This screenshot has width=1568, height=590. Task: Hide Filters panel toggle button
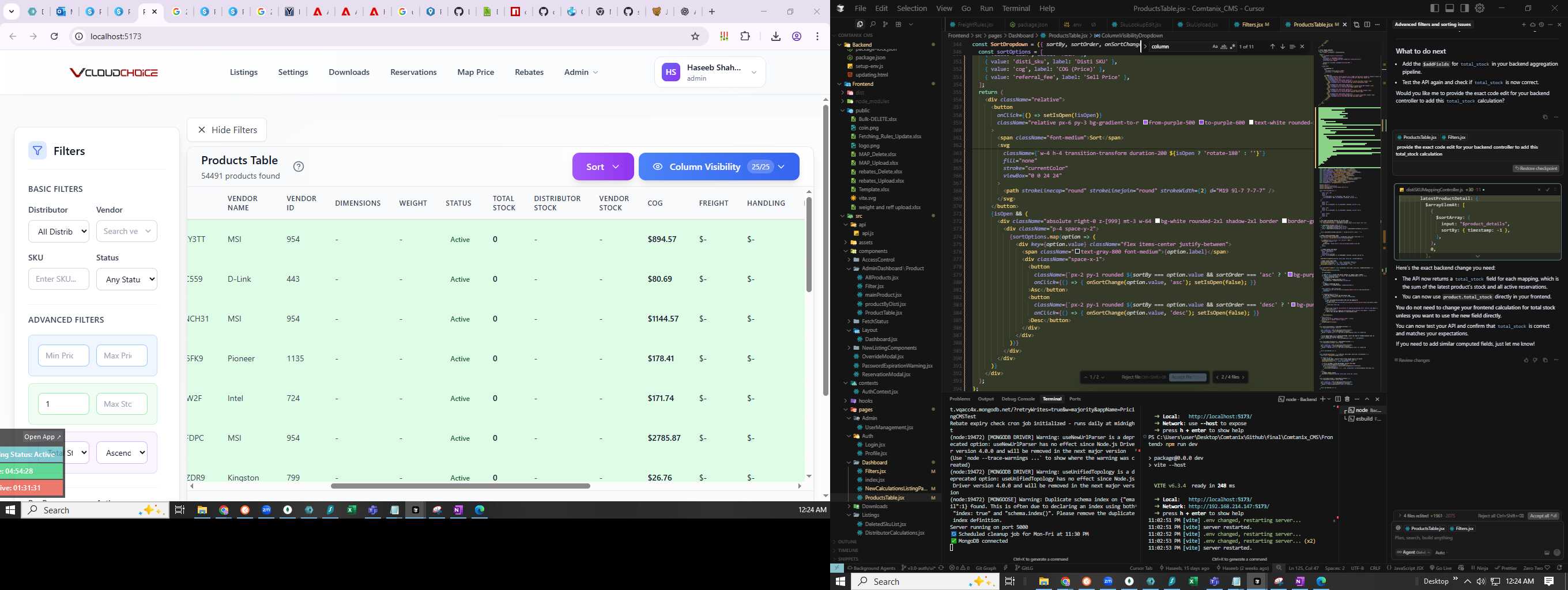(227, 130)
